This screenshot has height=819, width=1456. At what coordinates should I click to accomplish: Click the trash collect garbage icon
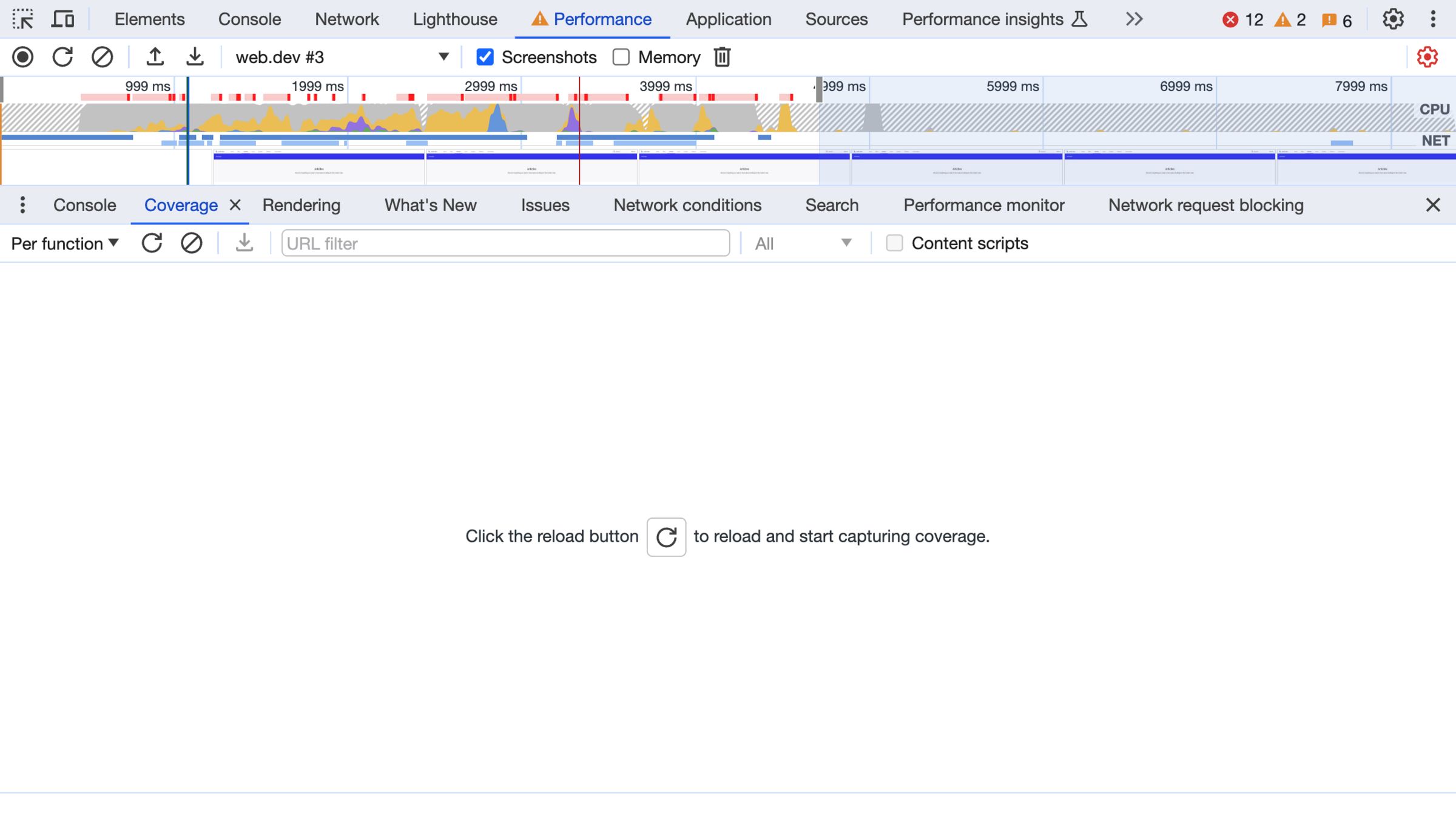point(722,57)
